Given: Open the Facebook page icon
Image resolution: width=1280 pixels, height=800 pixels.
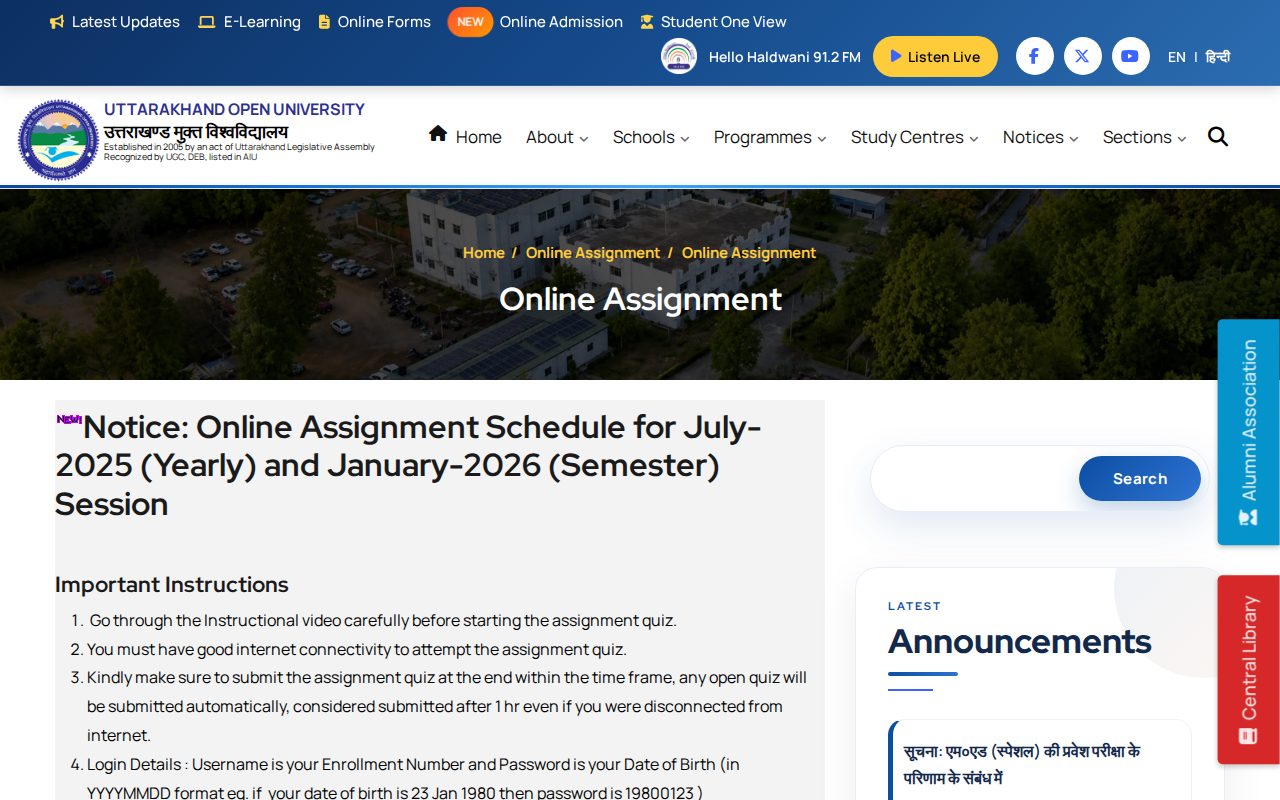Looking at the screenshot, I should coord(1035,56).
